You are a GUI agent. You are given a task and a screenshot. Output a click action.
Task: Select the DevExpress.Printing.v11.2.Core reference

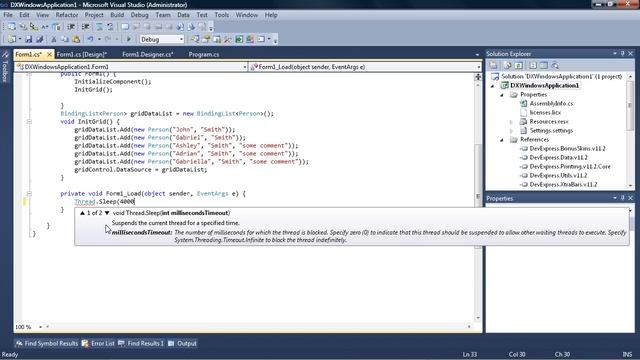point(570,167)
